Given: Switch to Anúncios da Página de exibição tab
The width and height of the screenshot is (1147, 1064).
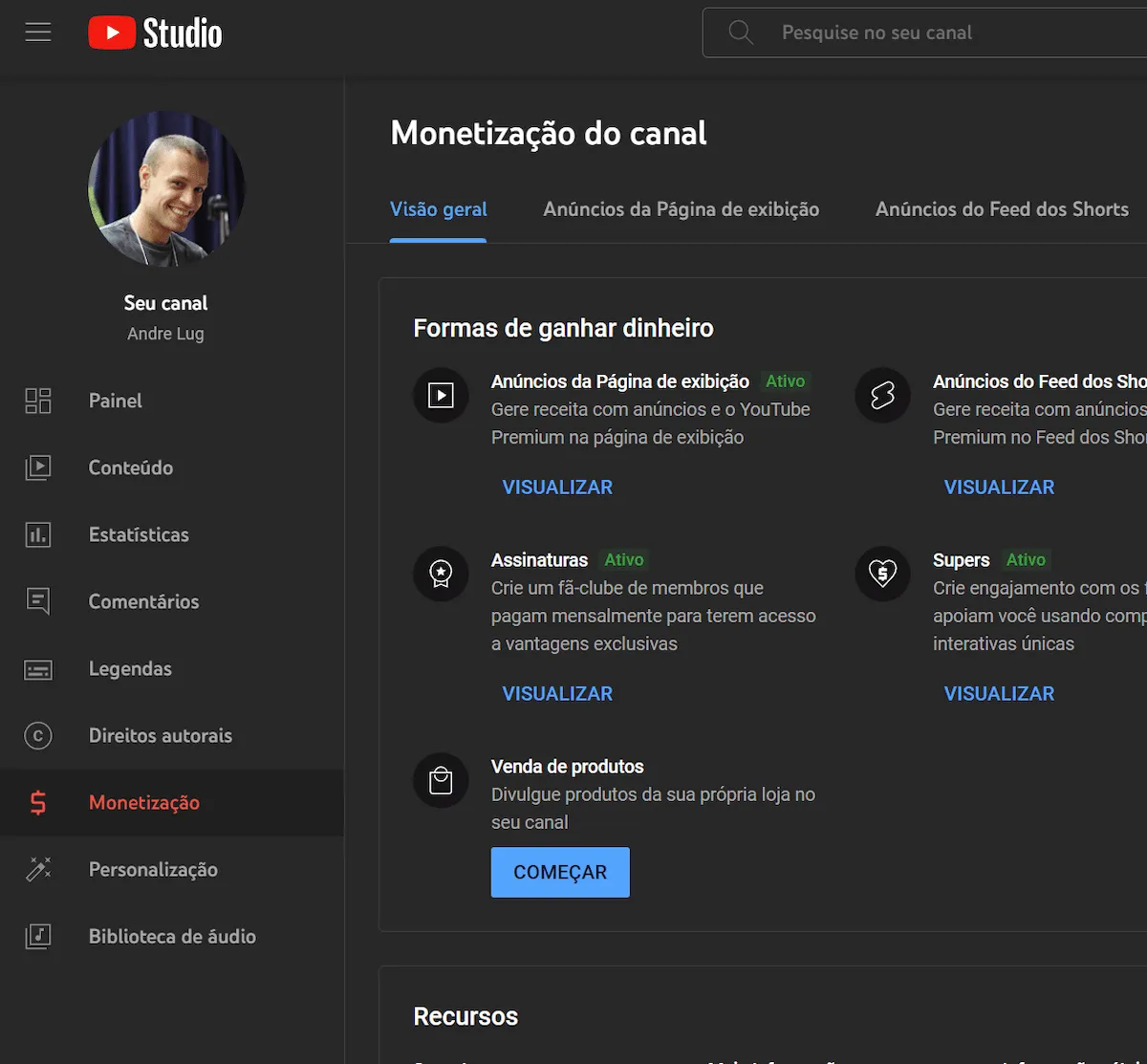Looking at the screenshot, I should 682,209.
